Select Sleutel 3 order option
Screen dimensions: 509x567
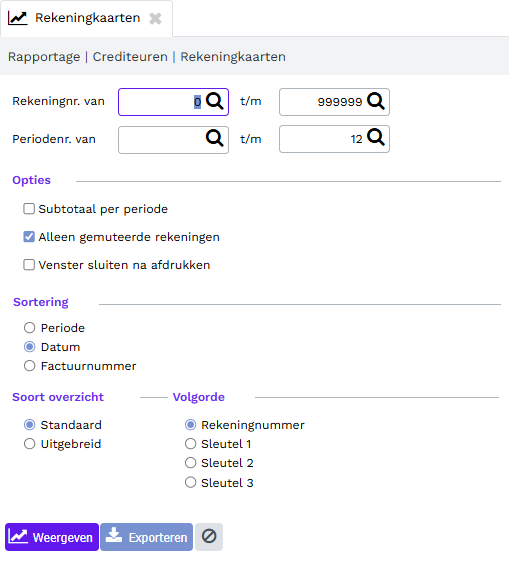click(x=190, y=482)
